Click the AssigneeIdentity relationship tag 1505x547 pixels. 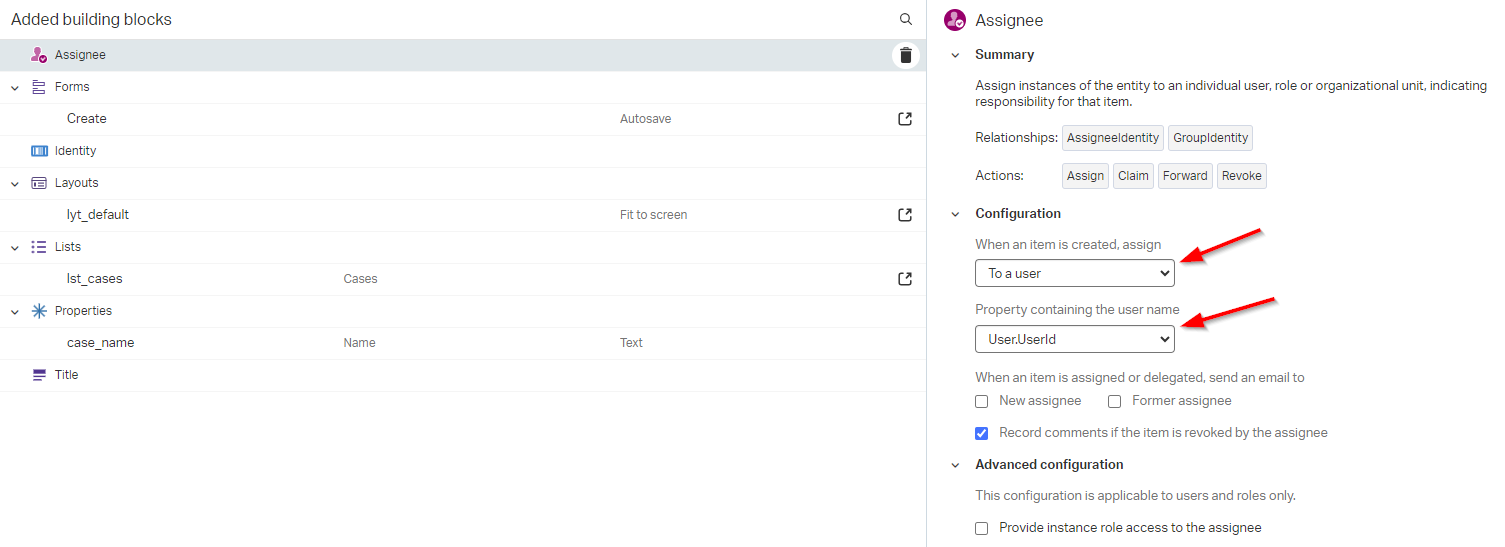pyautogui.click(x=1112, y=138)
